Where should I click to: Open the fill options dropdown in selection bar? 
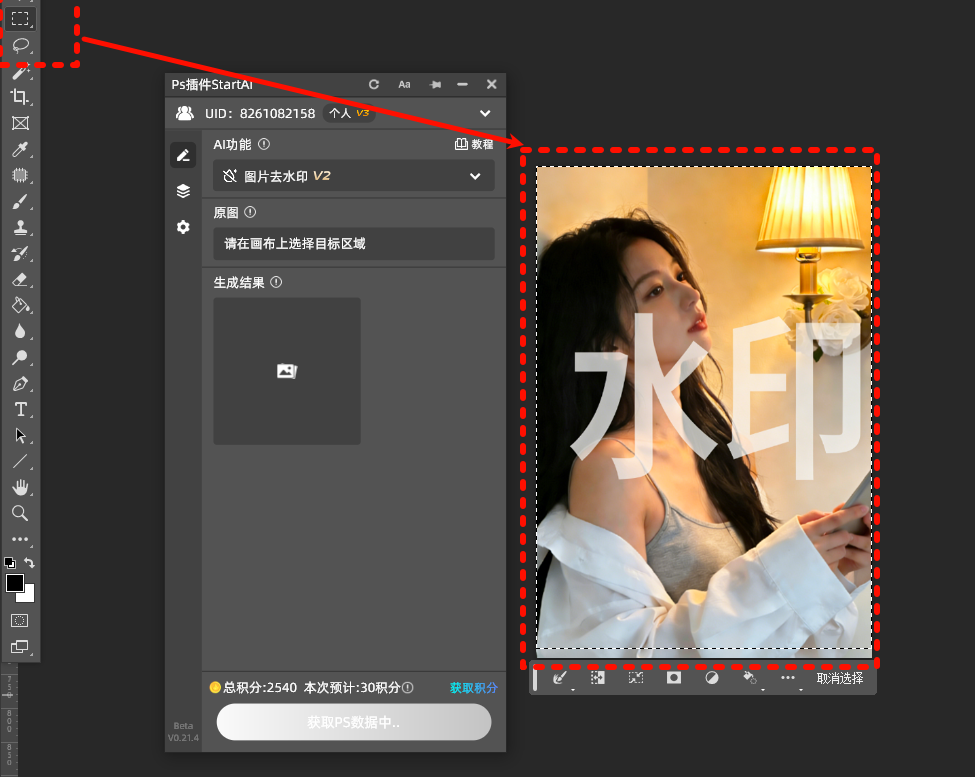pos(751,678)
